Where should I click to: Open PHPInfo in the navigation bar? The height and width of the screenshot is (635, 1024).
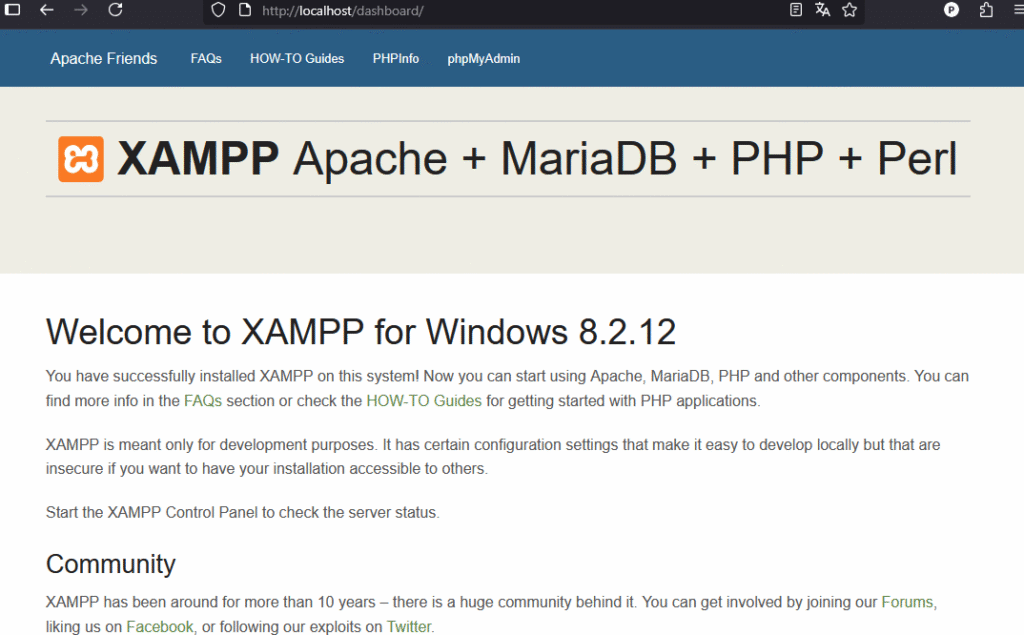[x=396, y=59]
